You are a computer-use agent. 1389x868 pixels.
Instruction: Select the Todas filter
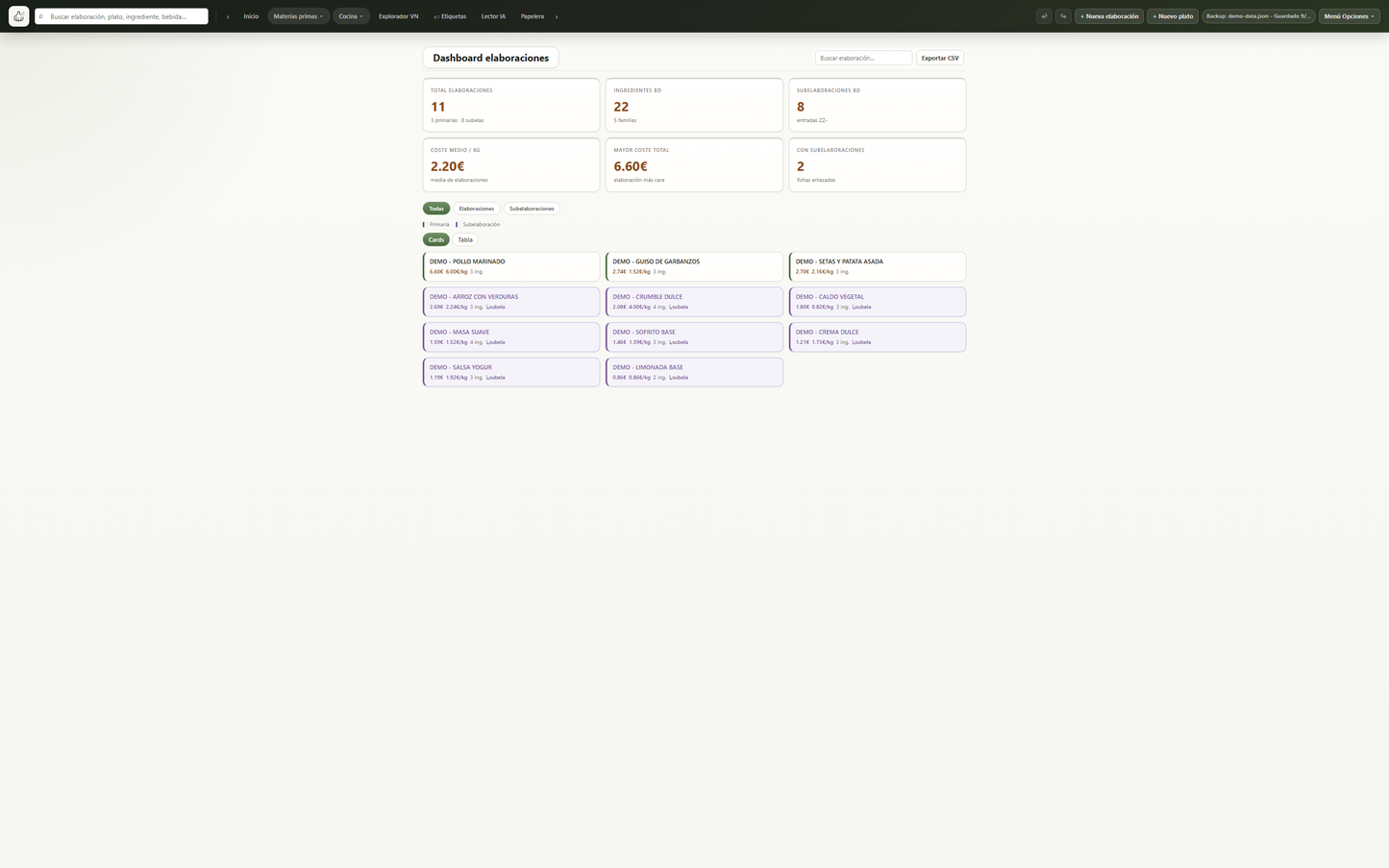pyautogui.click(x=436, y=209)
